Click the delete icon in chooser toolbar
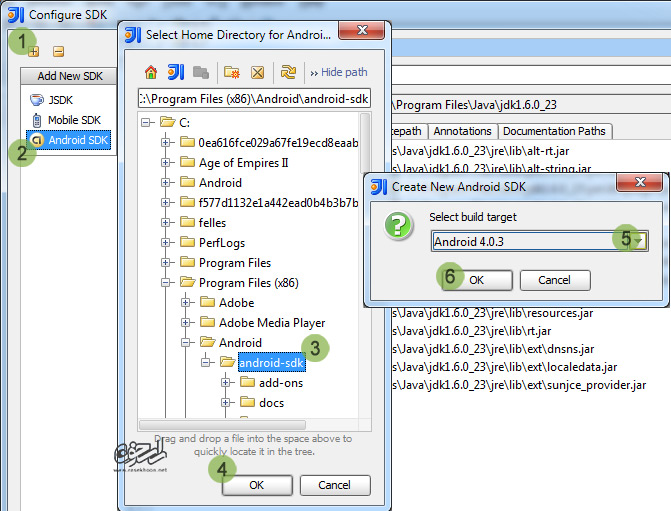 (x=257, y=72)
